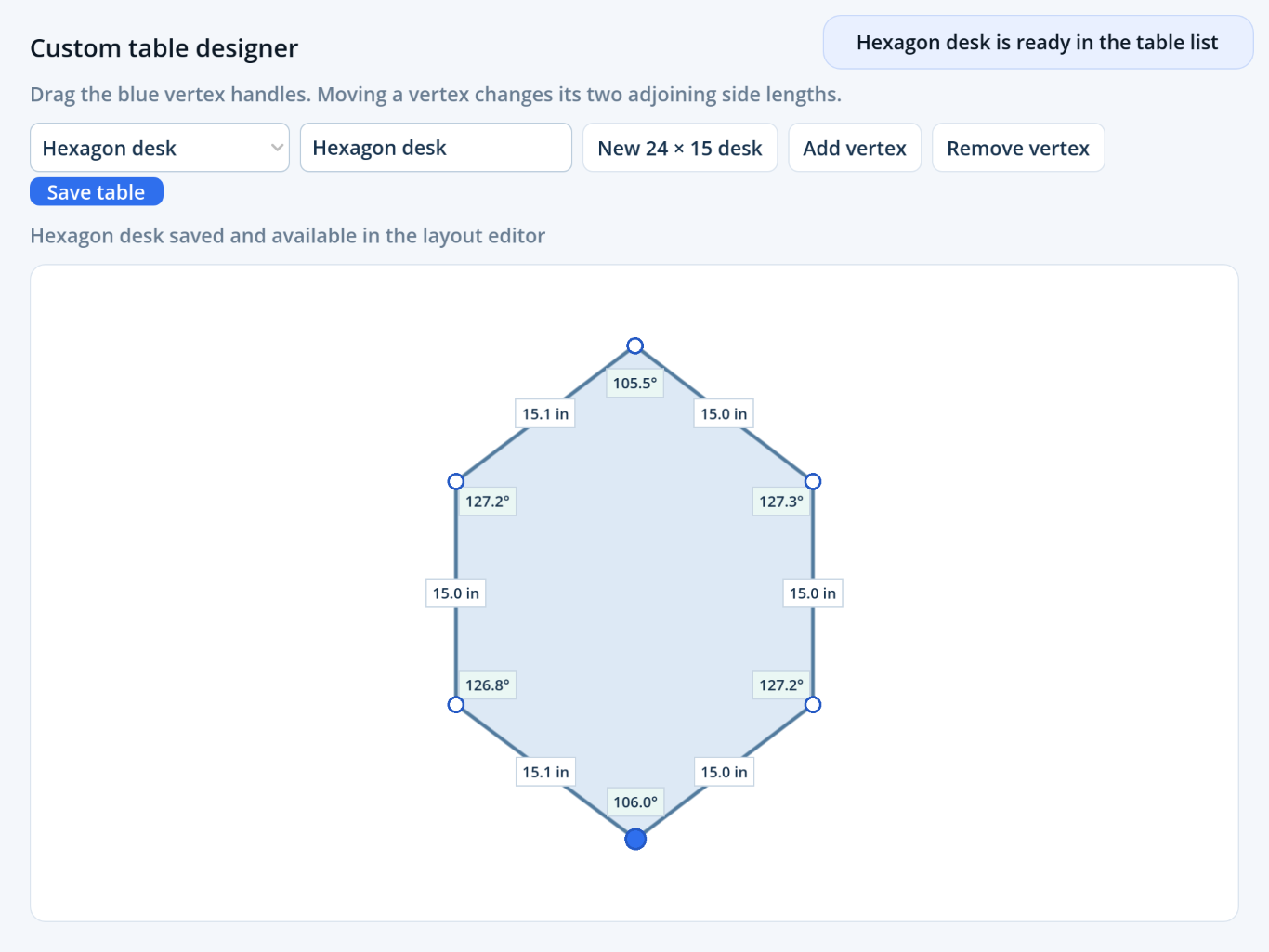Select the lower-right vertex handle by 127.2°
The width and height of the screenshot is (1269, 952).
coord(813,705)
